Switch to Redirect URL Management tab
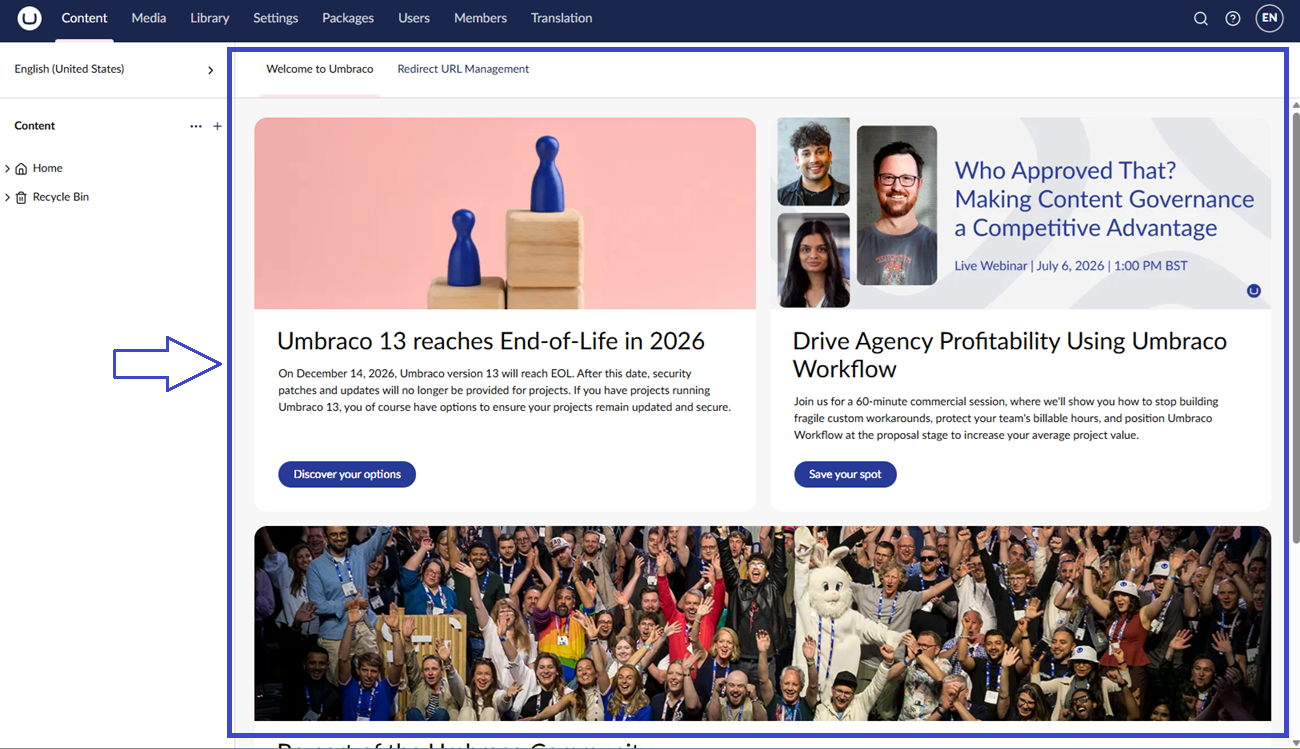The image size is (1300, 749). [x=463, y=69]
